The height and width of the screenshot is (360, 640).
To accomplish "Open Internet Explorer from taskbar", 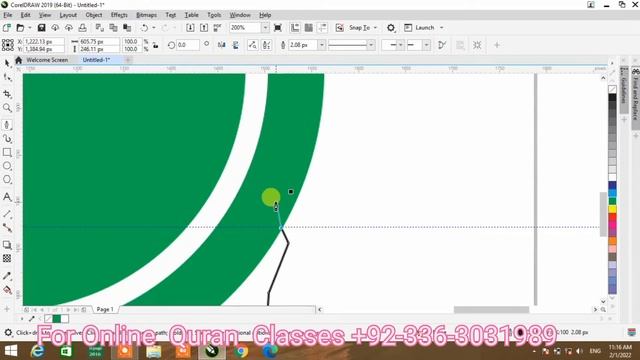I will (x=38, y=351).
